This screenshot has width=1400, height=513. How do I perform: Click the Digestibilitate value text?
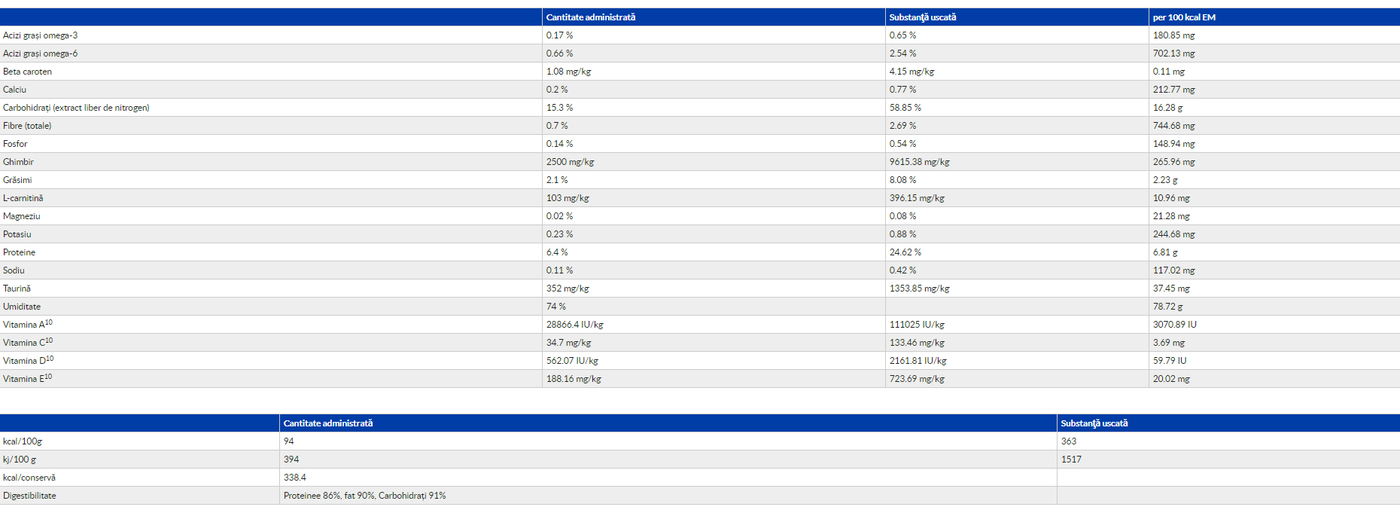[x=364, y=495]
